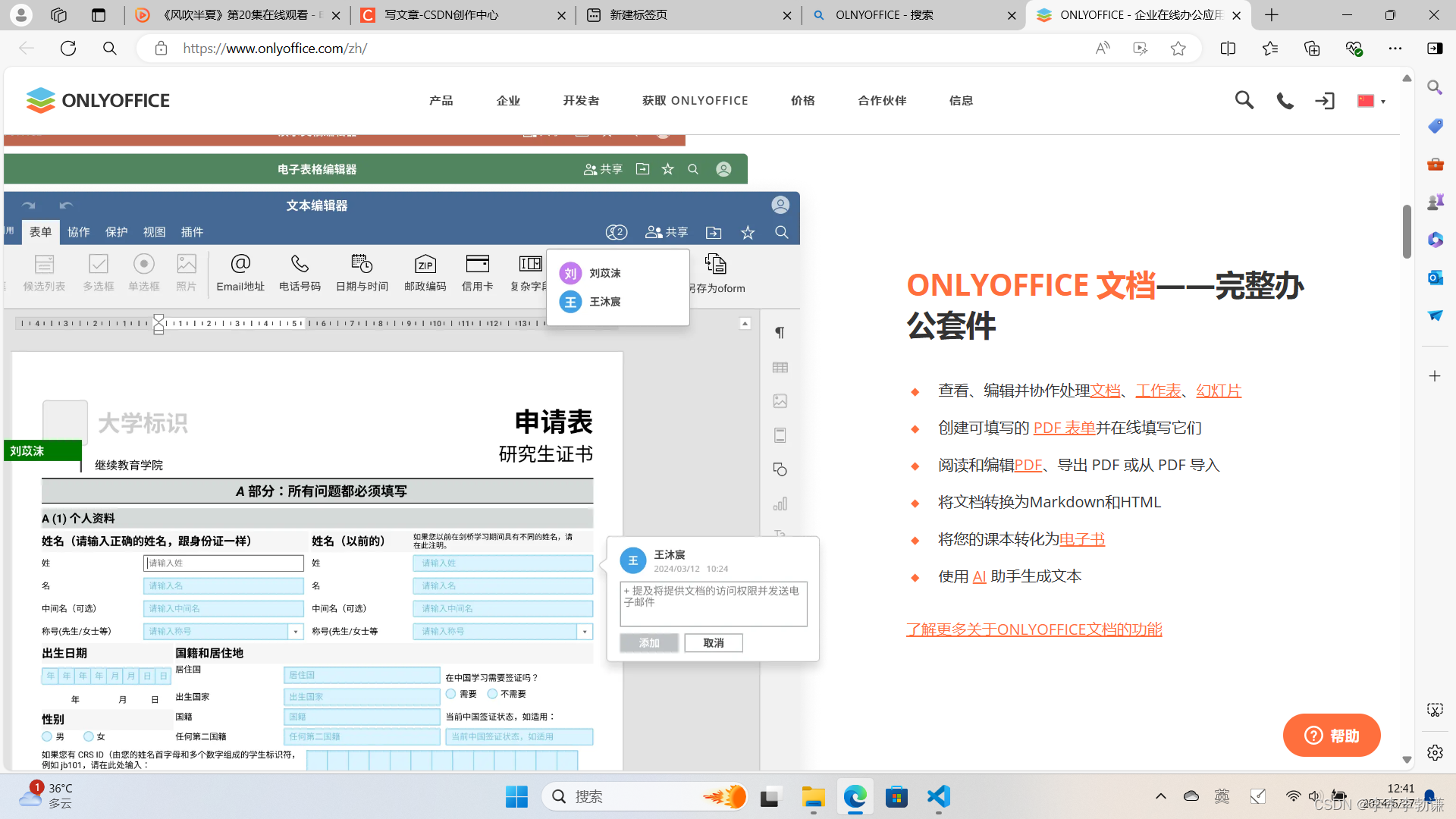Screen dimensions: 1456x819
Task: Click Edge sidebar screenshot icon
Action: coord(1435,710)
